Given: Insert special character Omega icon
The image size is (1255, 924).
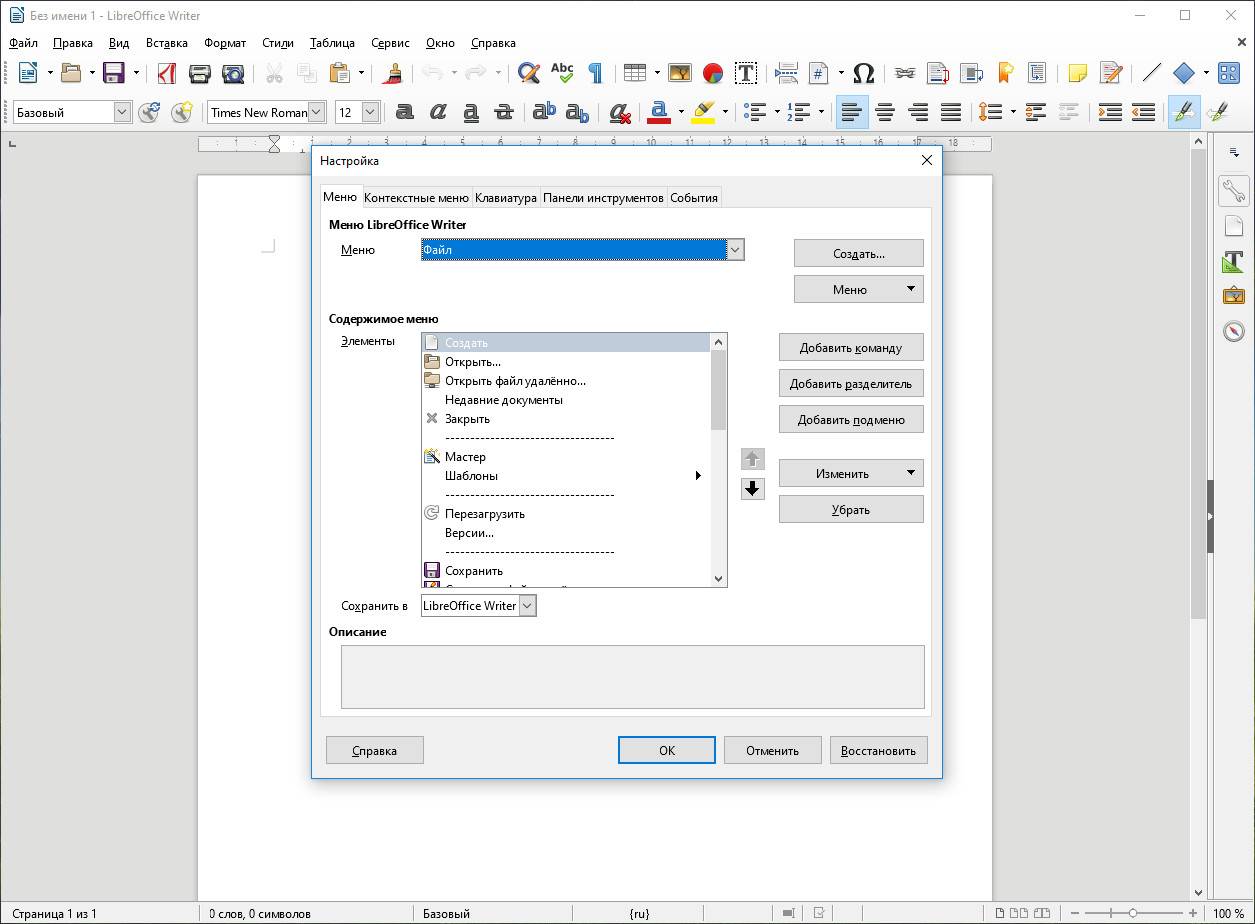Looking at the screenshot, I should point(864,73).
